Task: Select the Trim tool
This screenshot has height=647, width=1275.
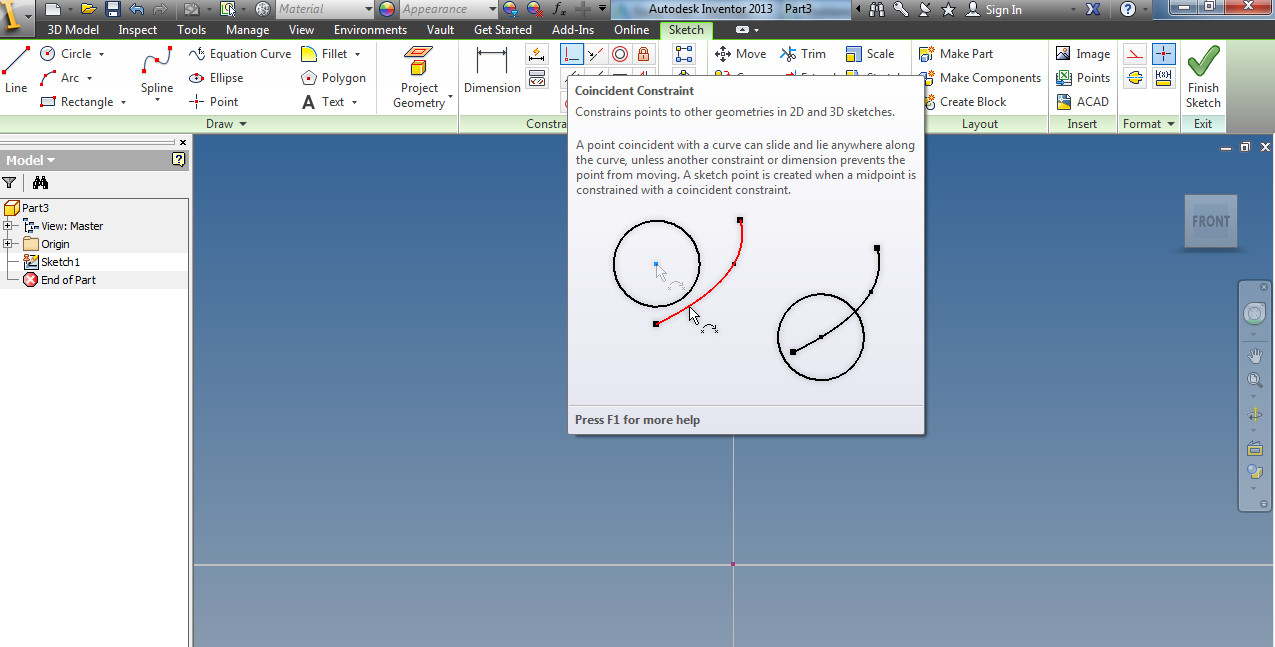Action: coord(803,53)
